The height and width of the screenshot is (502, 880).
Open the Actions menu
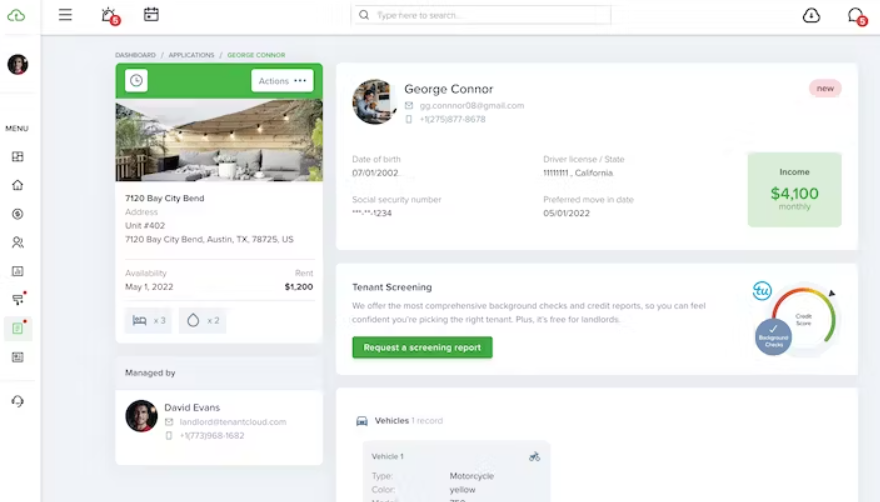pos(282,81)
